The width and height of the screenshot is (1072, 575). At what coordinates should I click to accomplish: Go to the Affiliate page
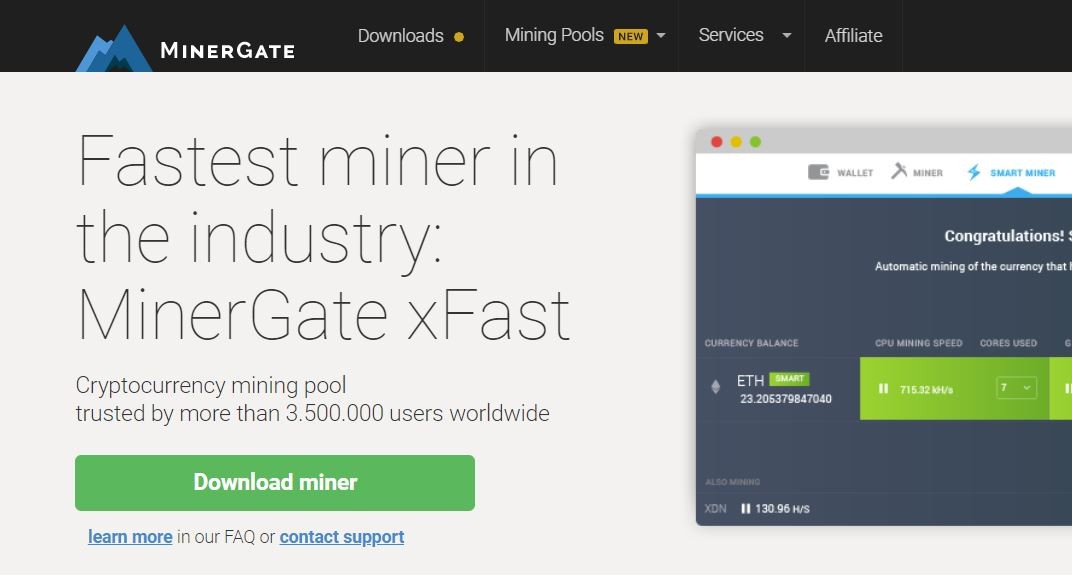[853, 36]
